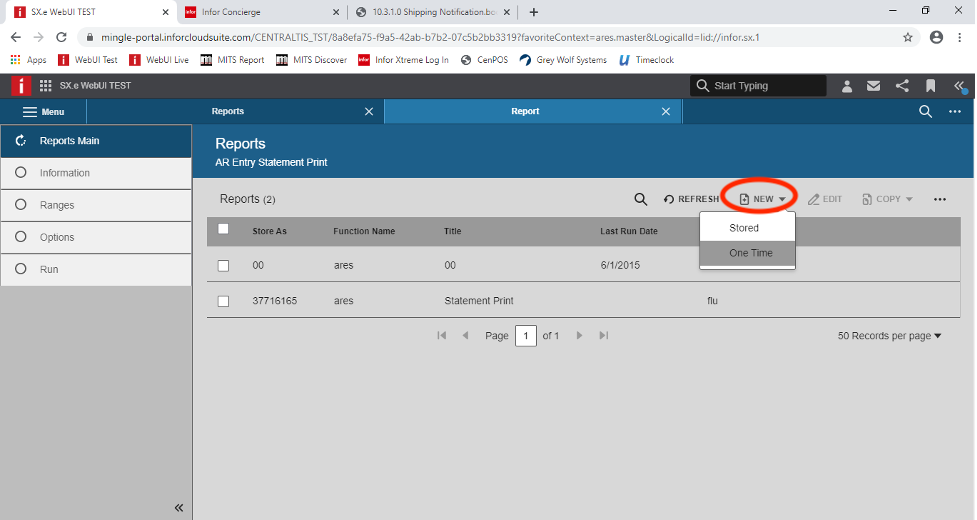The image size is (977, 520).
Task: Click the Refresh button
Action: coord(691,199)
